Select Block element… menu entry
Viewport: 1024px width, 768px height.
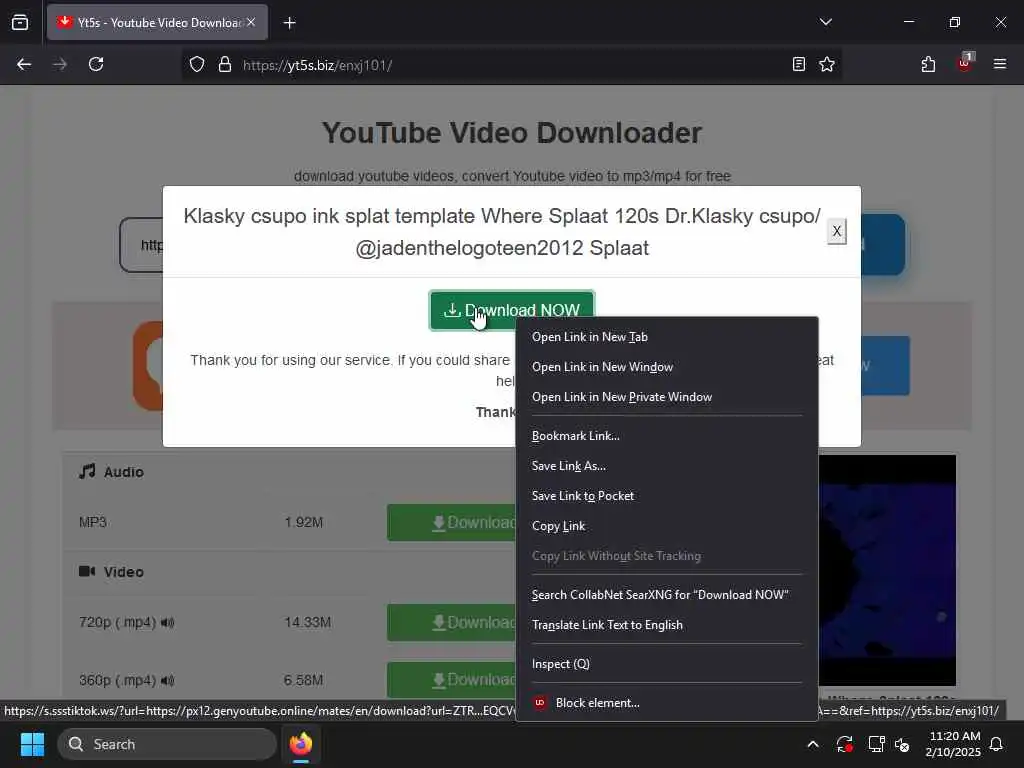(x=667, y=703)
